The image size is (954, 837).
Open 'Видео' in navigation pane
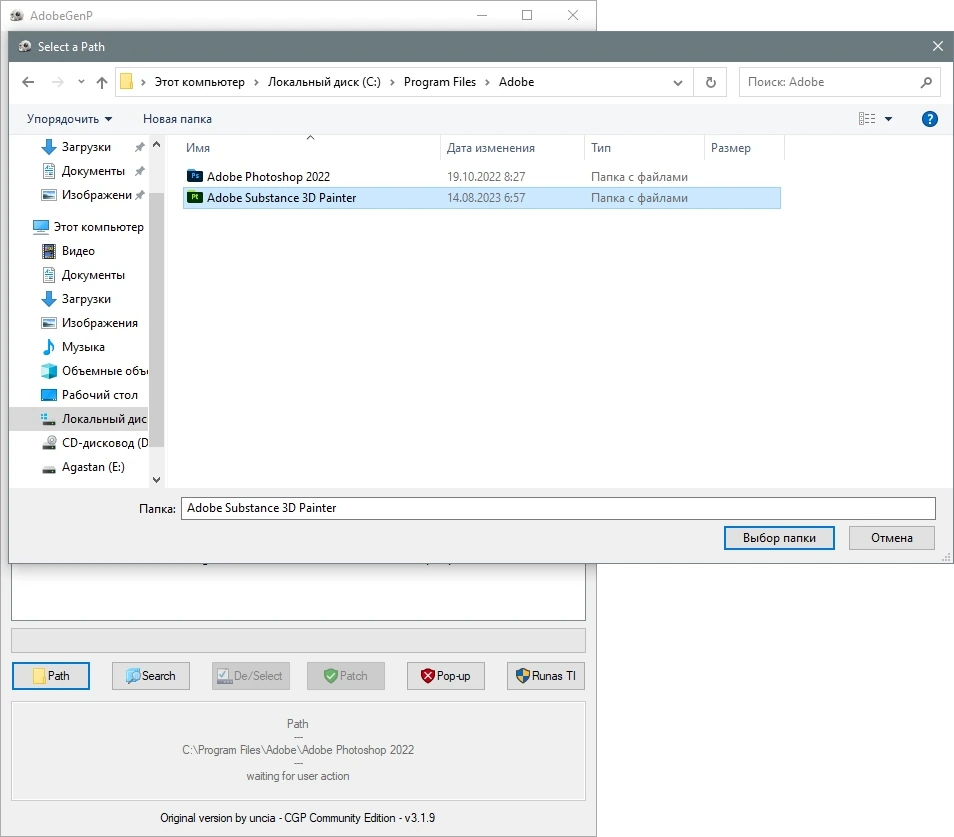click(x=78, y=251)
